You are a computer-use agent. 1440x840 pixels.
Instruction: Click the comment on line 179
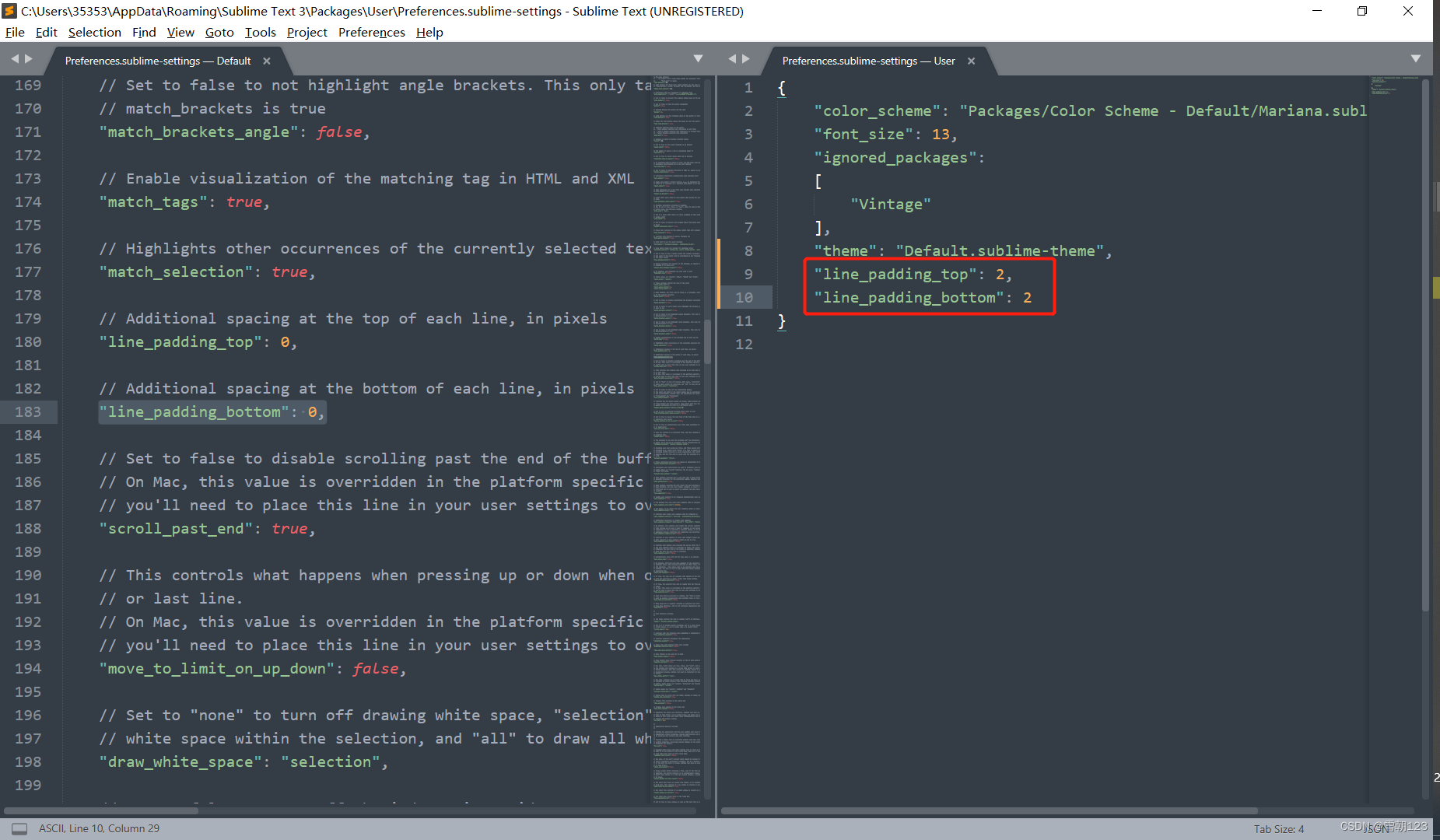click(x=353, y=319)
